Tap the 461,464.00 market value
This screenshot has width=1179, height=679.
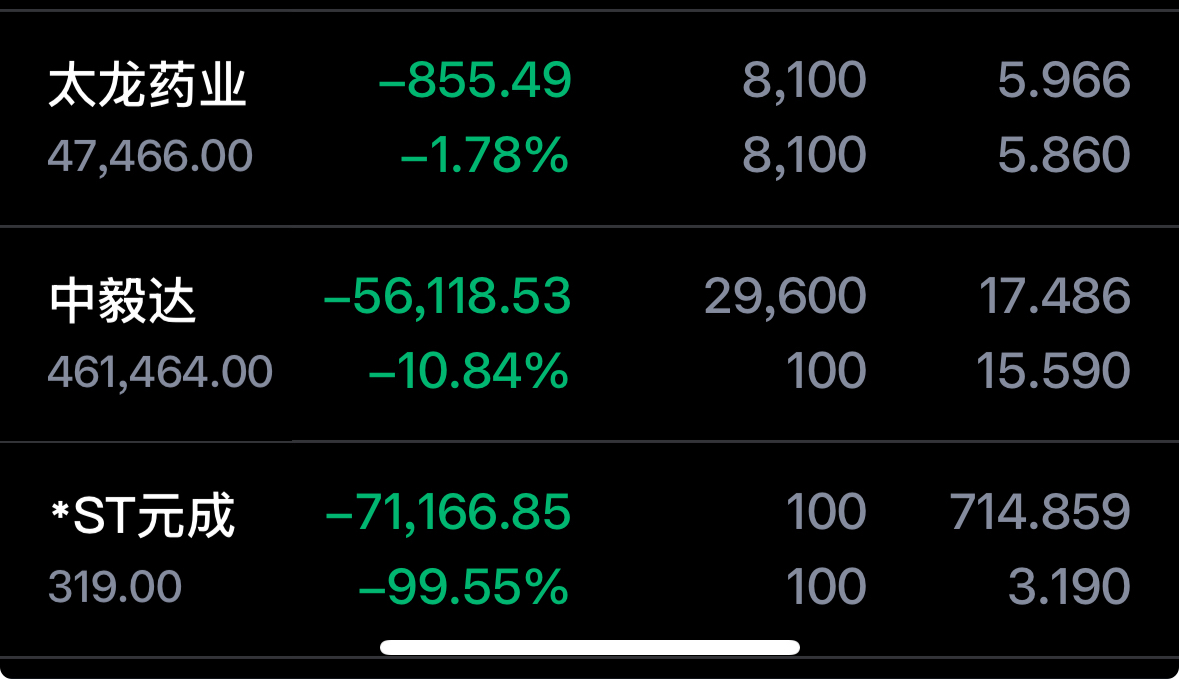(x=160, y=372)
